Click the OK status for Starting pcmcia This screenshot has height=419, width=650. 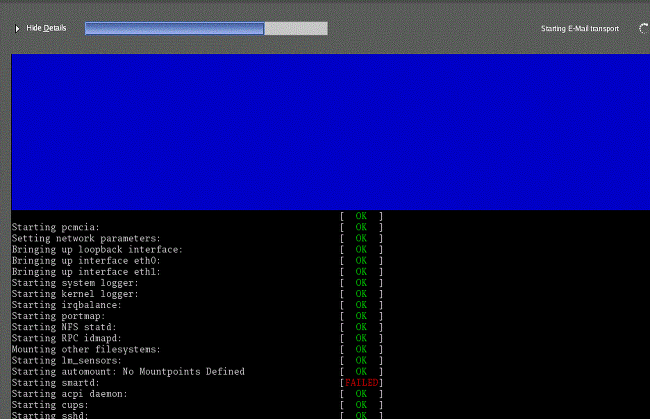(x=361, y=227)
